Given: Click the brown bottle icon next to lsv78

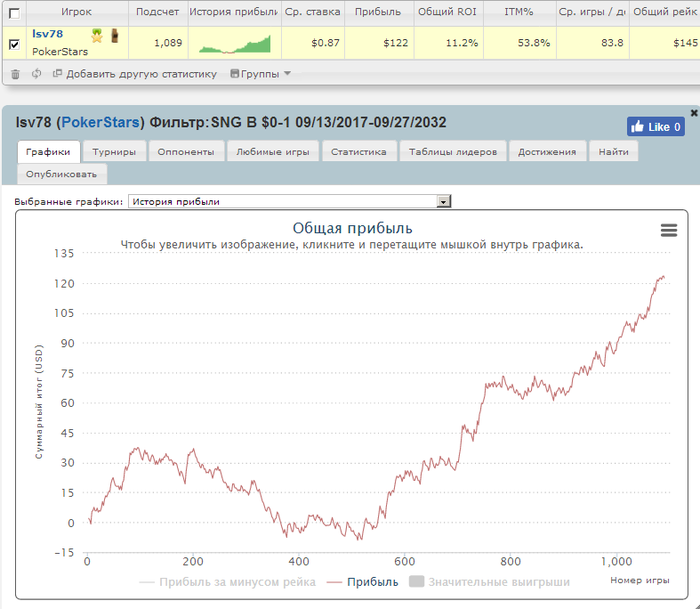Looking at the screenshot, I should [115, 36].
